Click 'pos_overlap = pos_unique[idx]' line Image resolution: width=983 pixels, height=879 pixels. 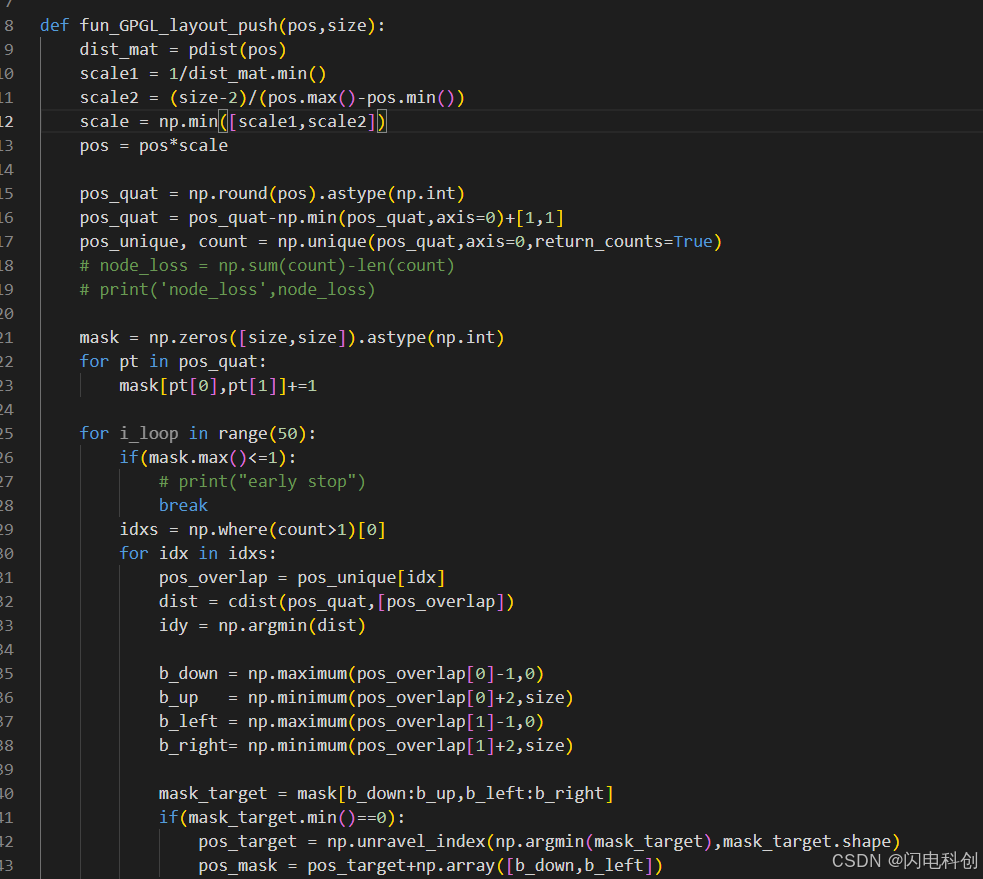302,577
